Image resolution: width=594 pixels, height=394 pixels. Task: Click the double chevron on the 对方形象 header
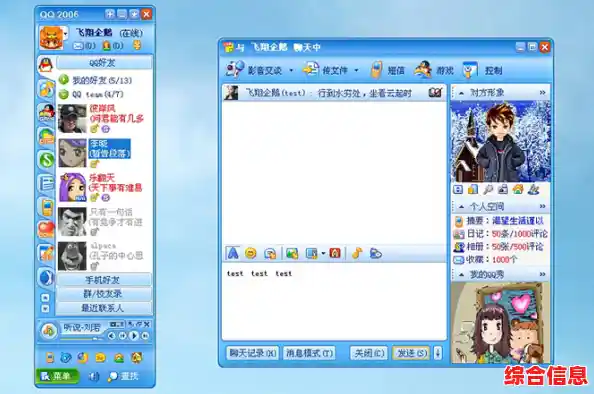coord(543,93)
